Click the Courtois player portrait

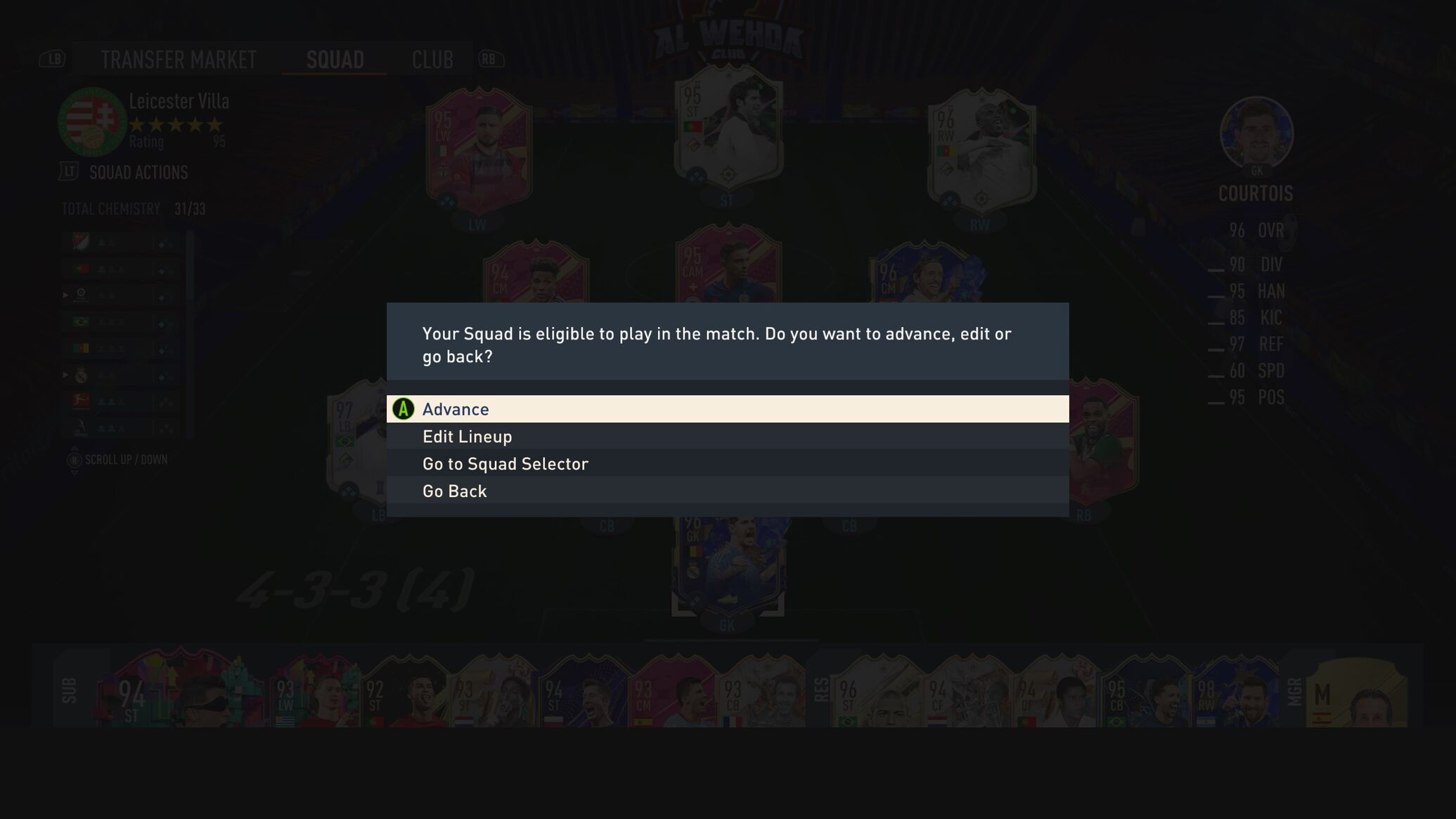point(1256,133)
